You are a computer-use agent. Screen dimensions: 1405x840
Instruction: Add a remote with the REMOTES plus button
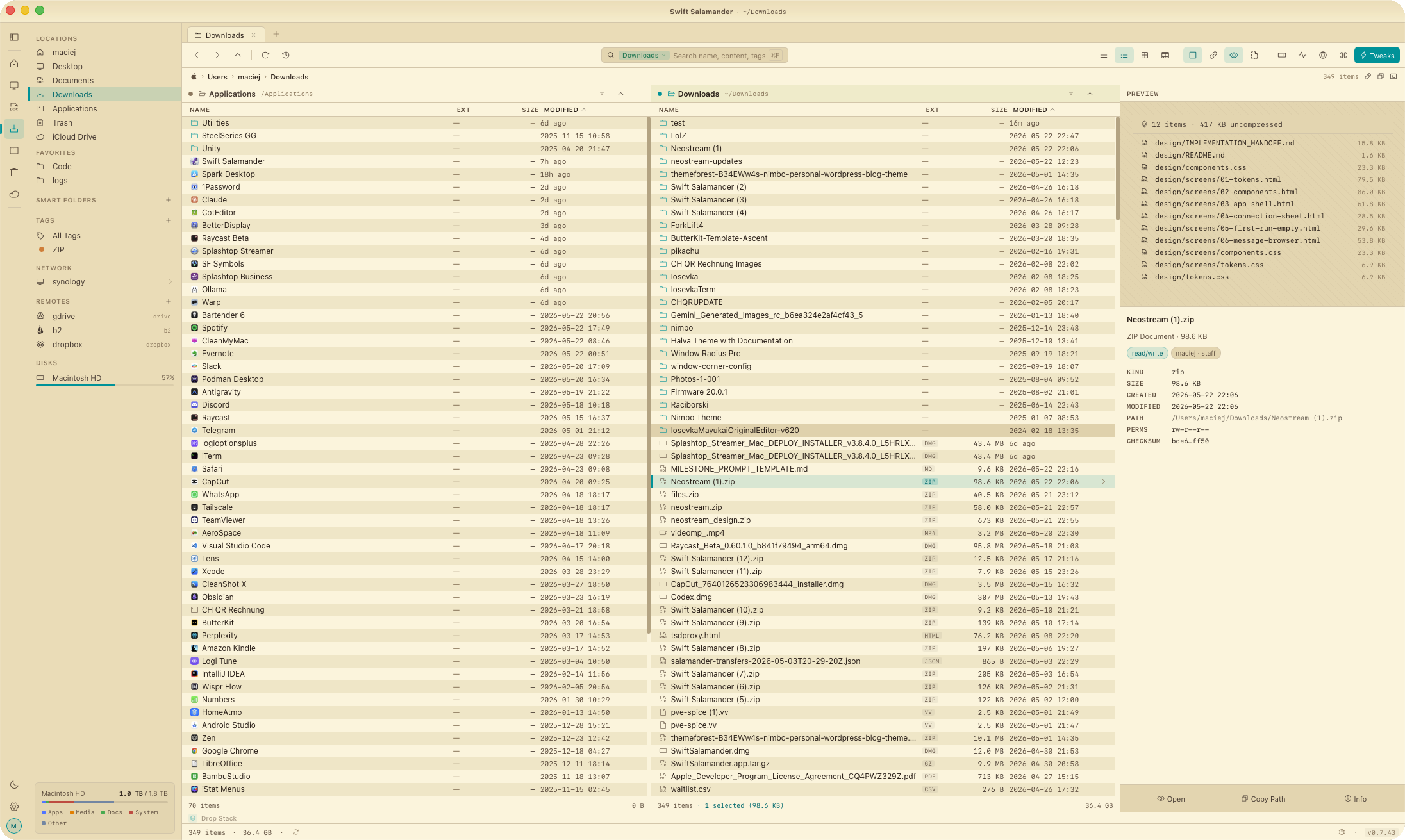coord(169,301)
